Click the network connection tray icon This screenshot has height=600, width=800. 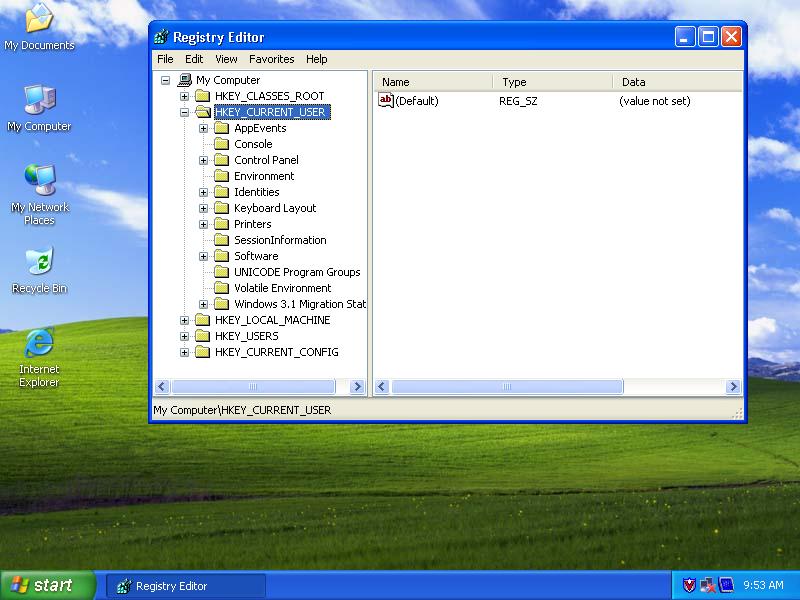pos(708,585)
